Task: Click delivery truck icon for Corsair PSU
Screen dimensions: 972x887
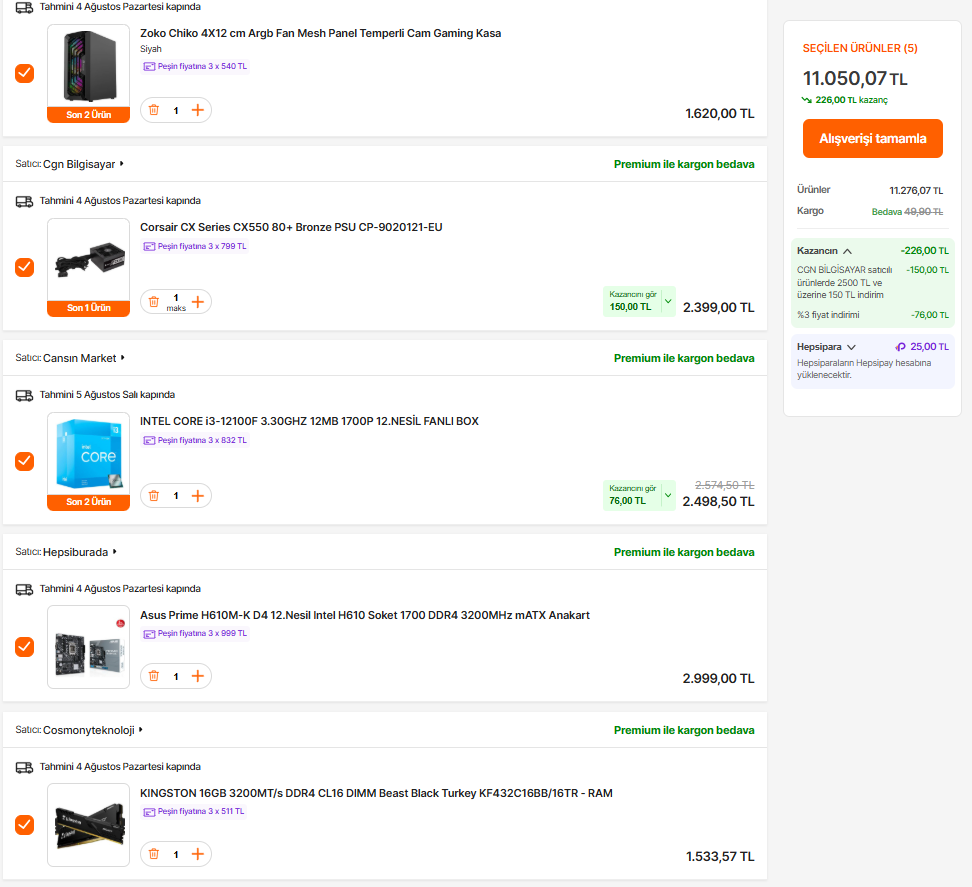Action: point(24,201)
